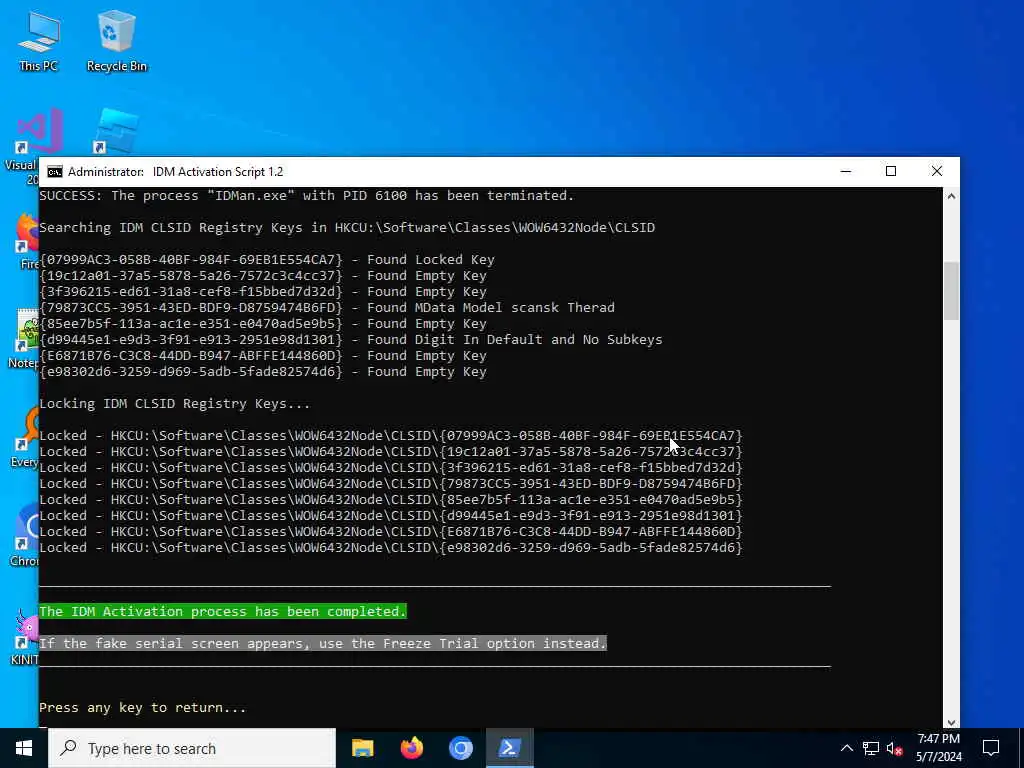Viewport: 1024px width, 768px height.
Task: Launch Firefox from the taskbar
Action: (x=411, y=748)
